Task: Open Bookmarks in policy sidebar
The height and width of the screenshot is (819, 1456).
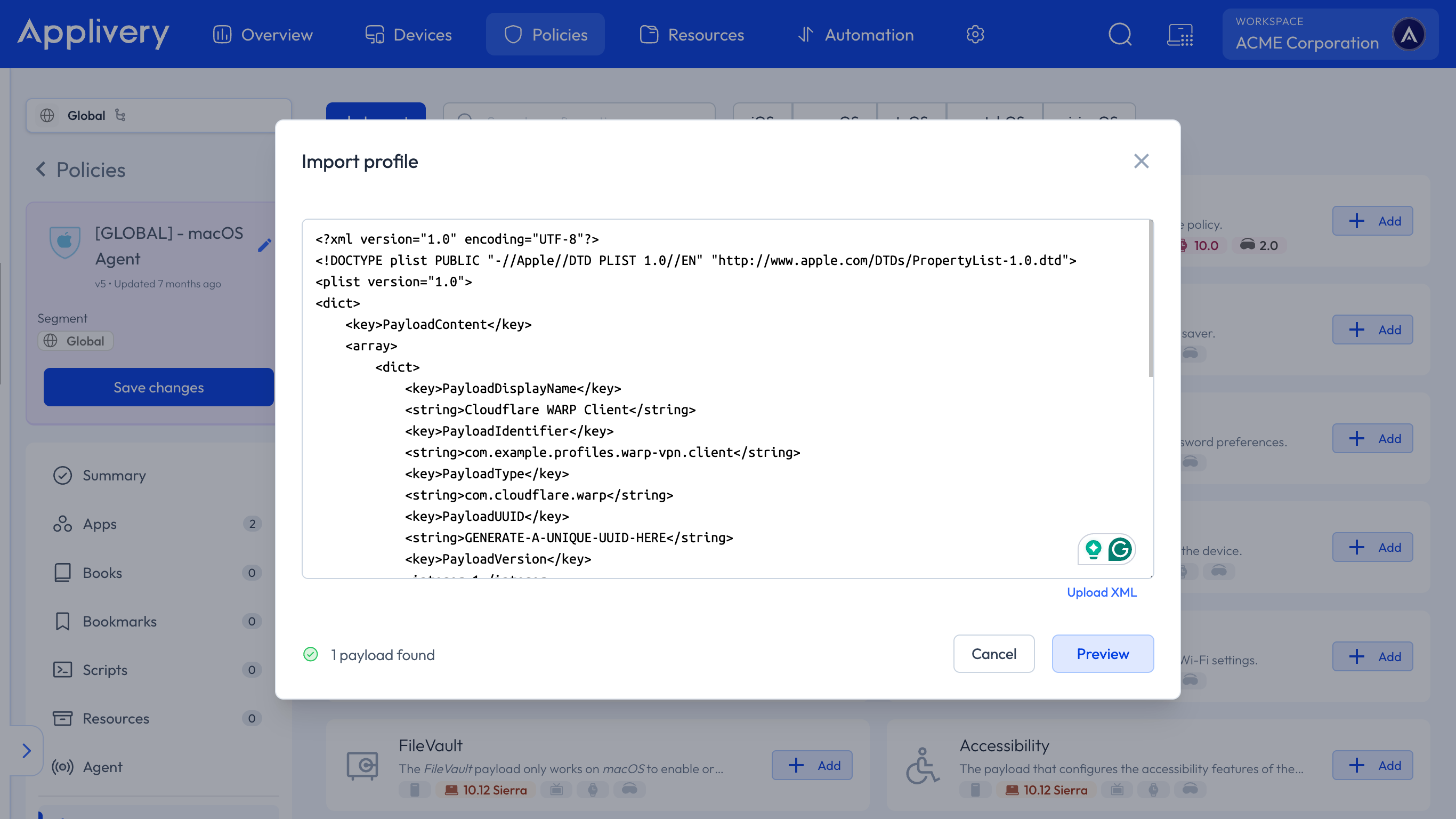Action: point(158,621)
